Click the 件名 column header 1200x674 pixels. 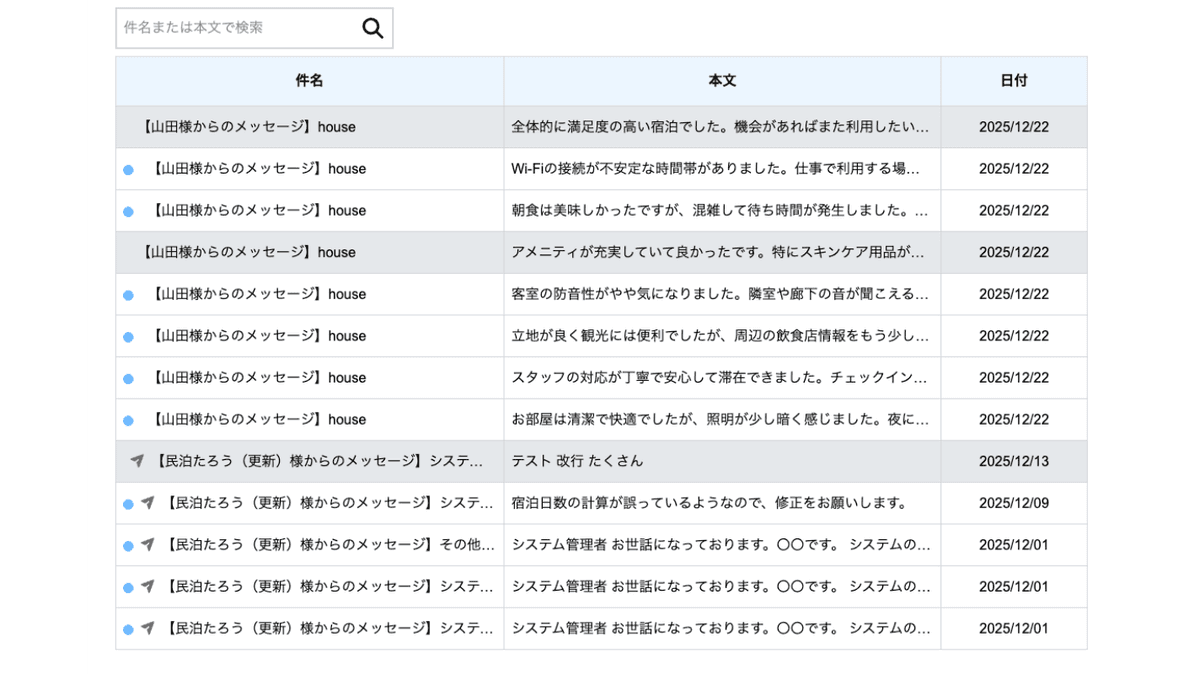309,81
